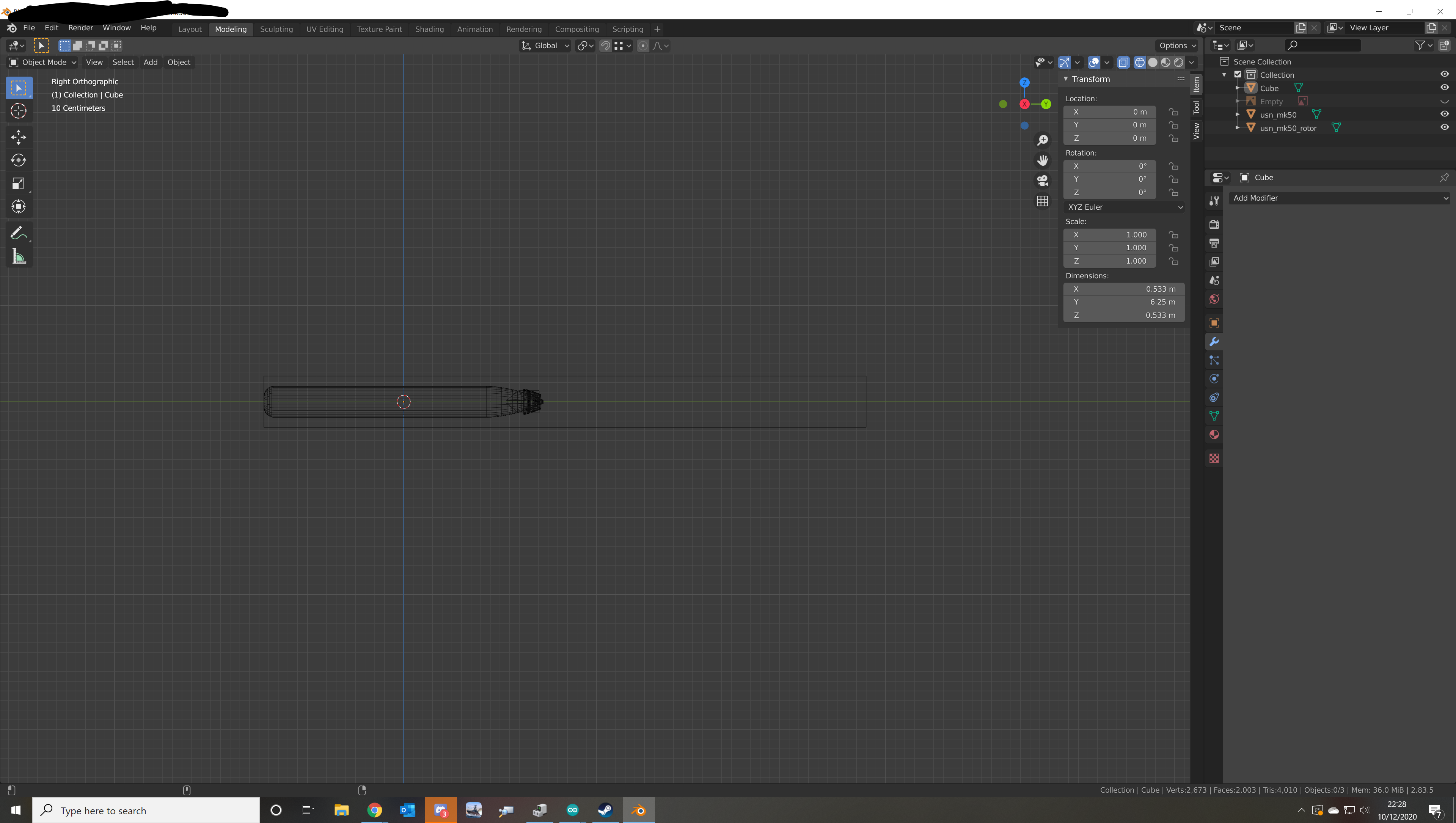Open the Object Mode dropdown
Image resolution: width=1456 pixels, height=823 pixels.
tap(43, 62)
